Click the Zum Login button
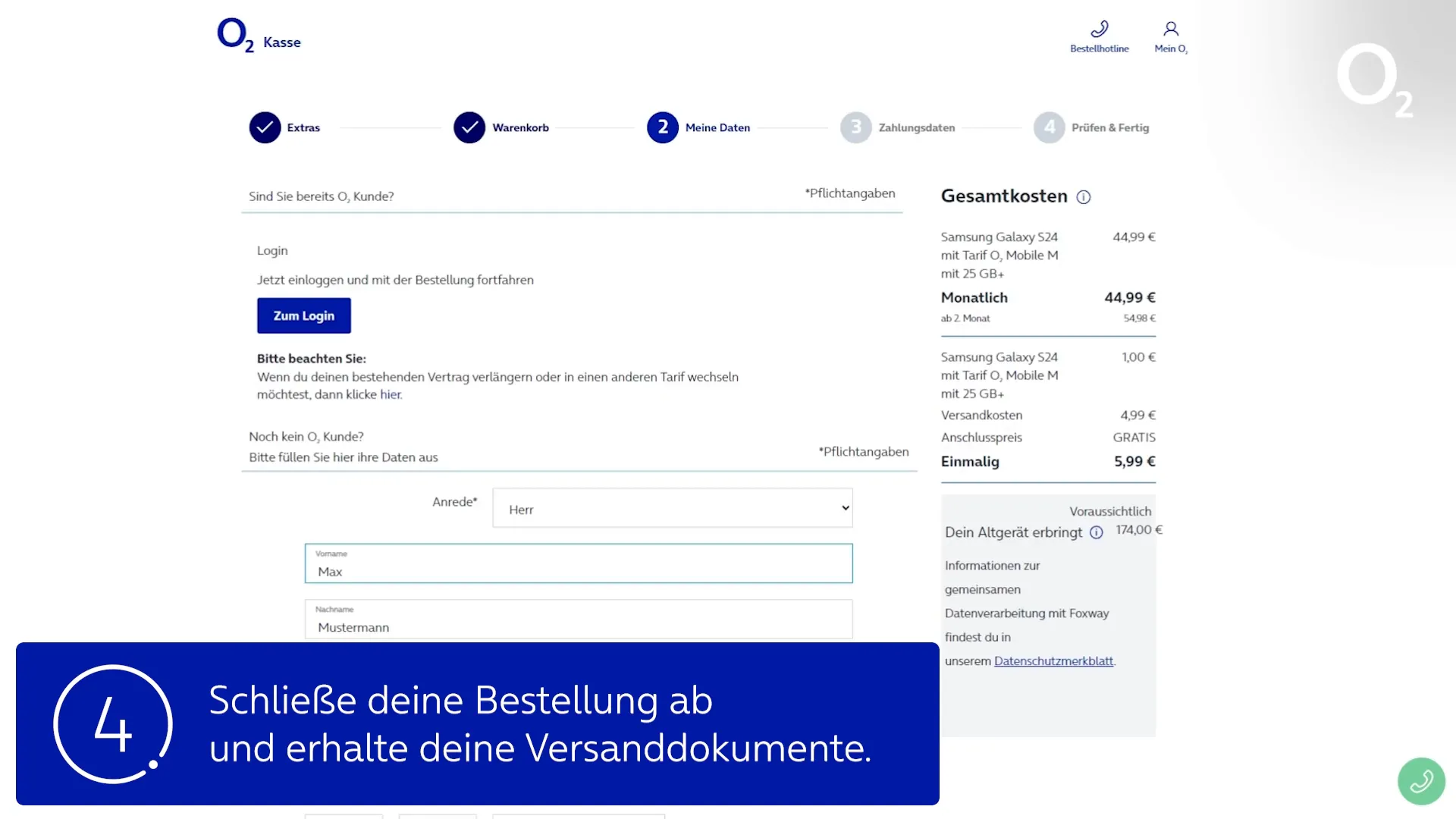This screenshot has height=819, width=1456. 304,315
